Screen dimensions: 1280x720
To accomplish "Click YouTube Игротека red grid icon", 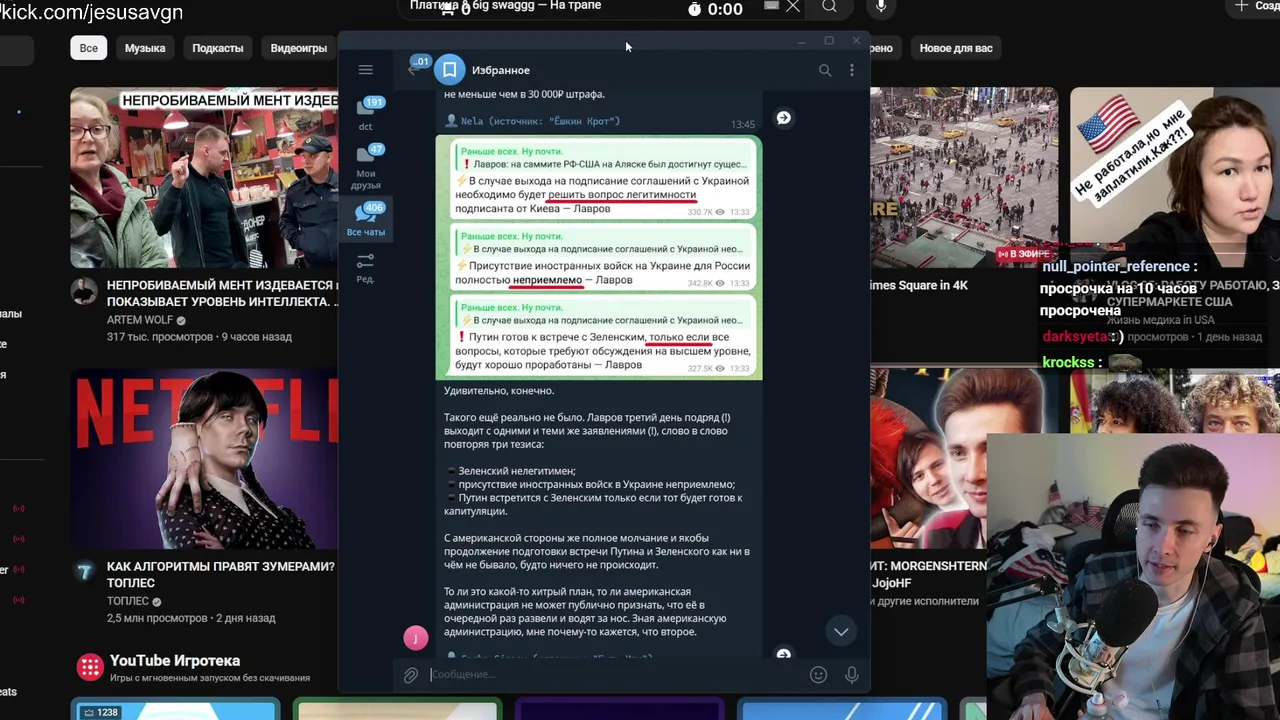I will pos(90,667).
